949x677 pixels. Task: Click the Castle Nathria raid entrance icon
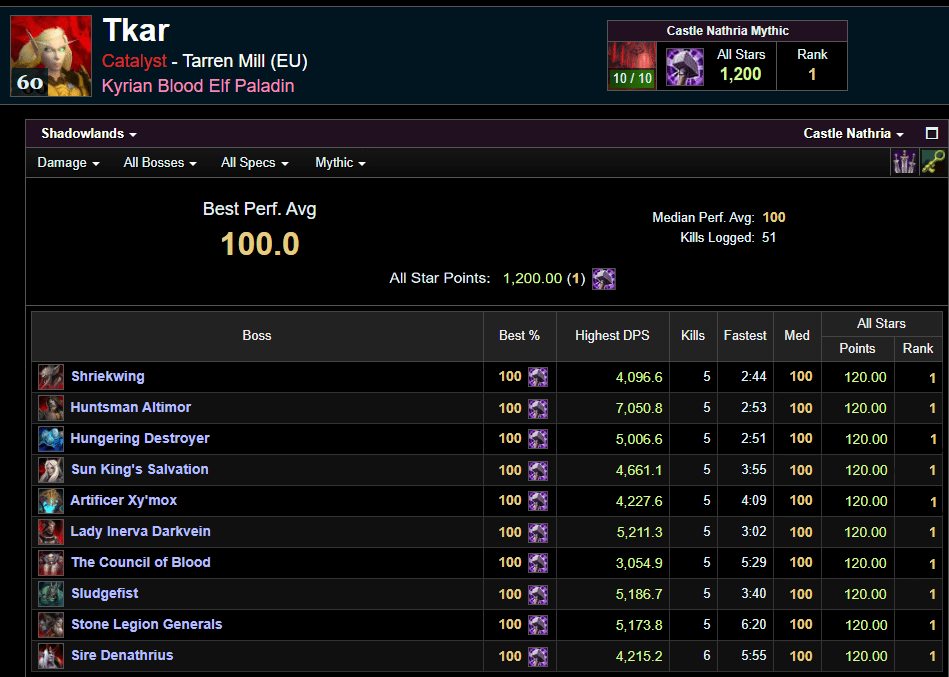tap(631, 60)
